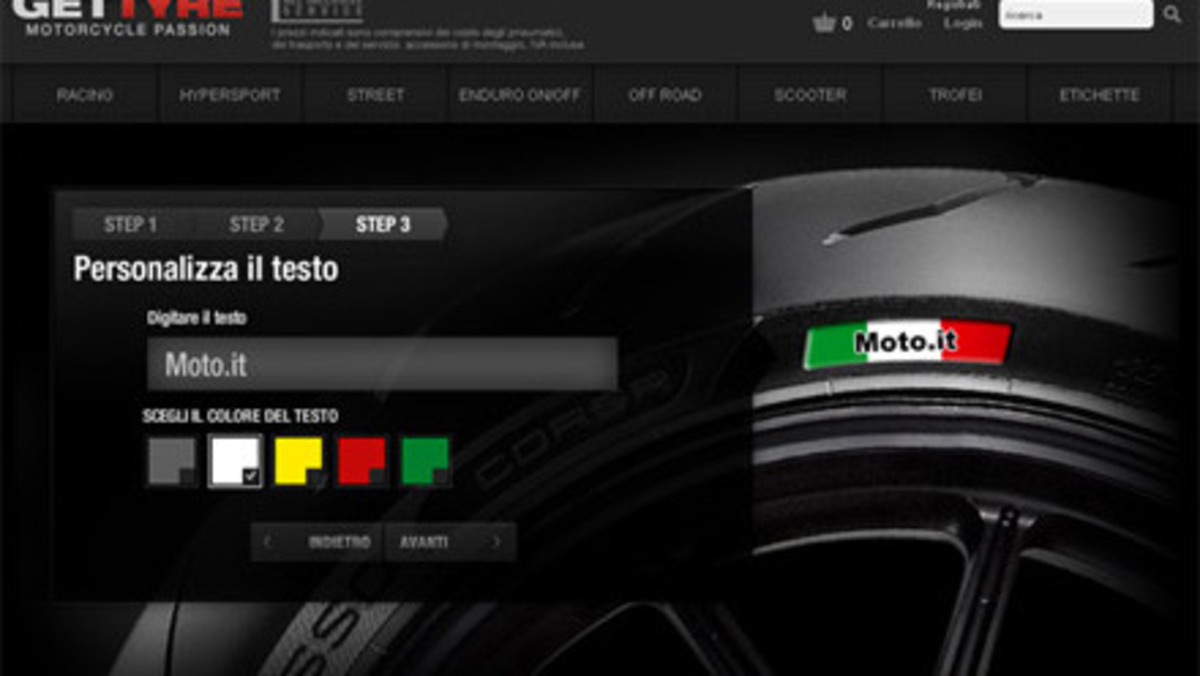Click the cart item count '0'
The width and height of the screenshot is (1200, 676).
[x=847, y=23]
